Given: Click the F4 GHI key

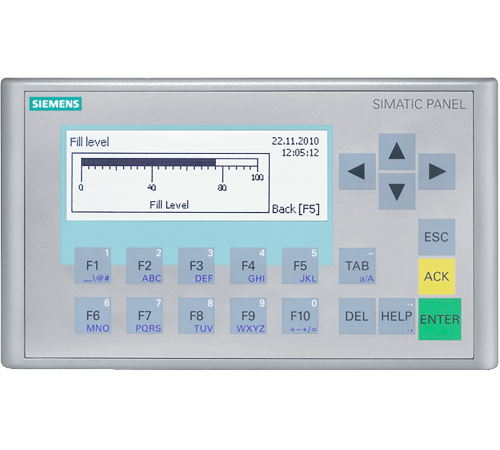Looking at the screenshot, I should pyautogui.click(x=248, y=266).
